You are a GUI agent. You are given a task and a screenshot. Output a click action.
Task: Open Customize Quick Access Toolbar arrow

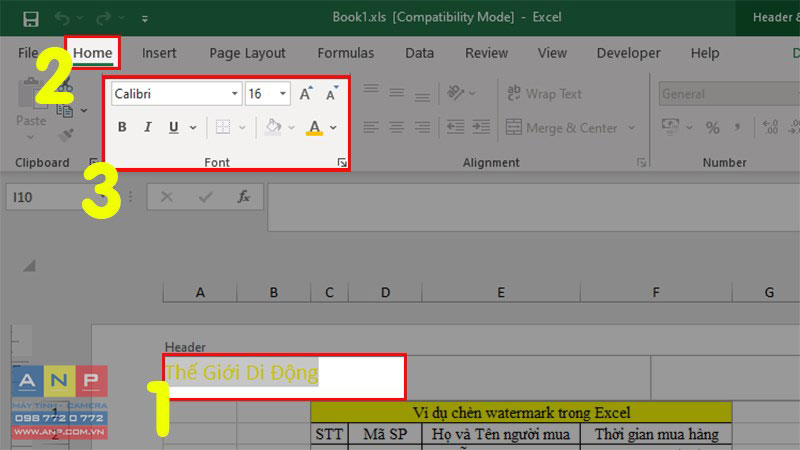tap(145, 19)
